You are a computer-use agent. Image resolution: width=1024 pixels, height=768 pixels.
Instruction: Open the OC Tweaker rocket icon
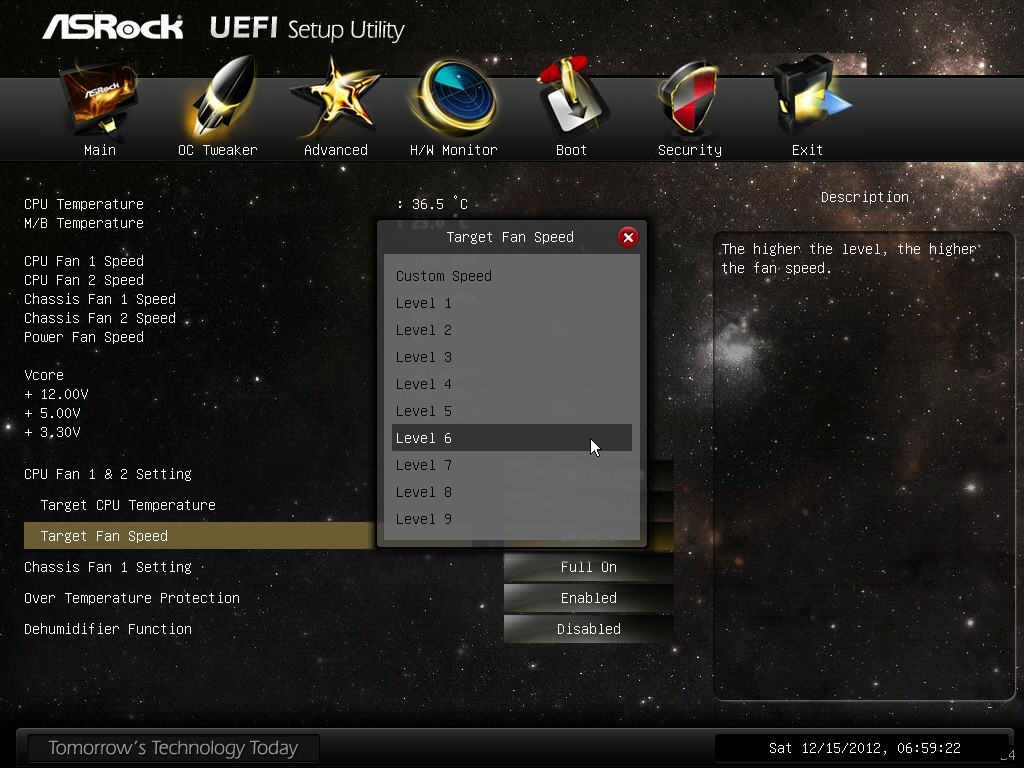pyautogui.click(x=221, y=98)
